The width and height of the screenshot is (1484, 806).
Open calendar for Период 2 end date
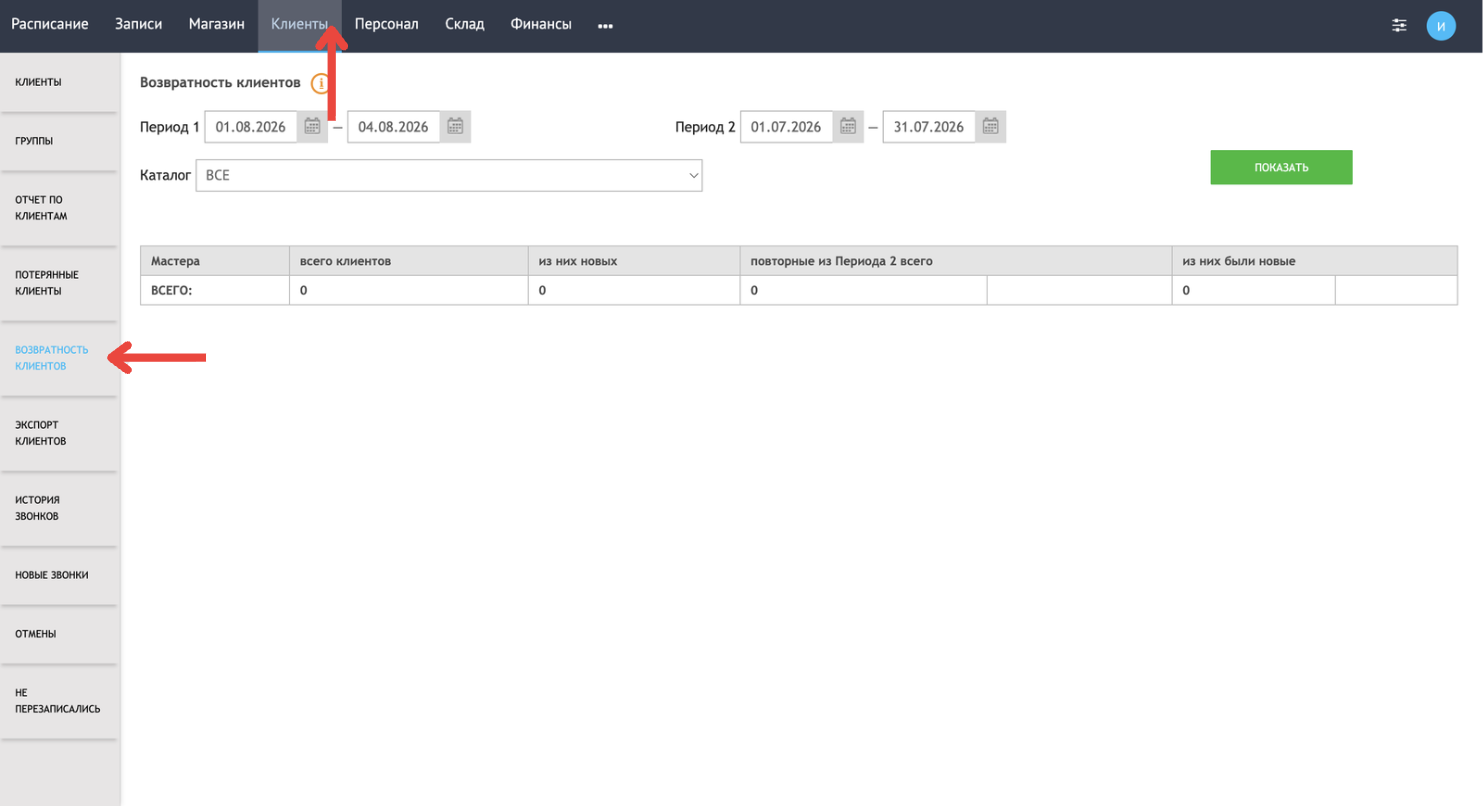point(991,126)
